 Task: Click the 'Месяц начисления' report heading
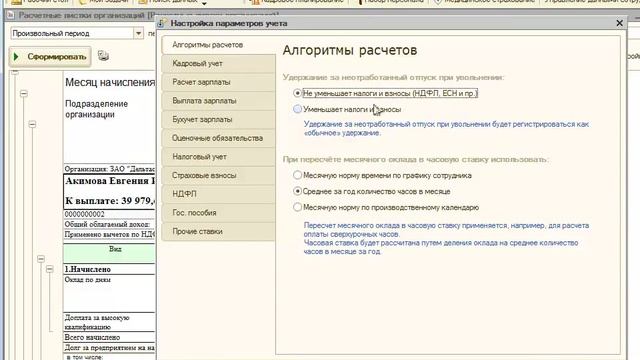(110, 82)
